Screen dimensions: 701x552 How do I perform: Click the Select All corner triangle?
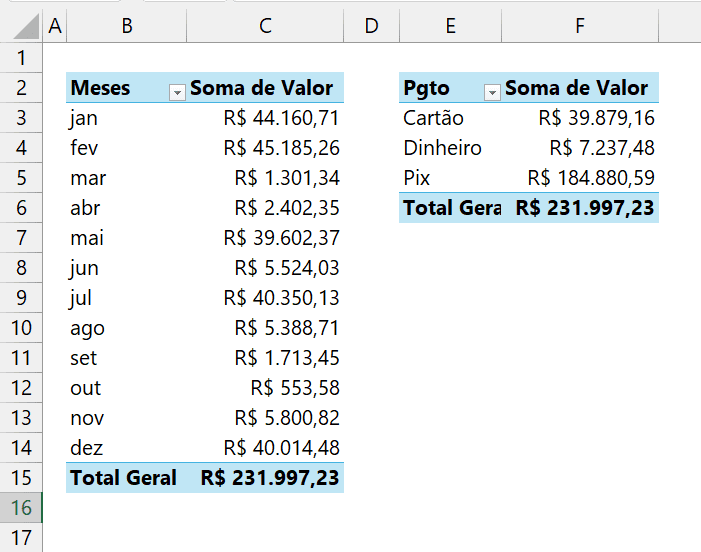coord(26,26)
